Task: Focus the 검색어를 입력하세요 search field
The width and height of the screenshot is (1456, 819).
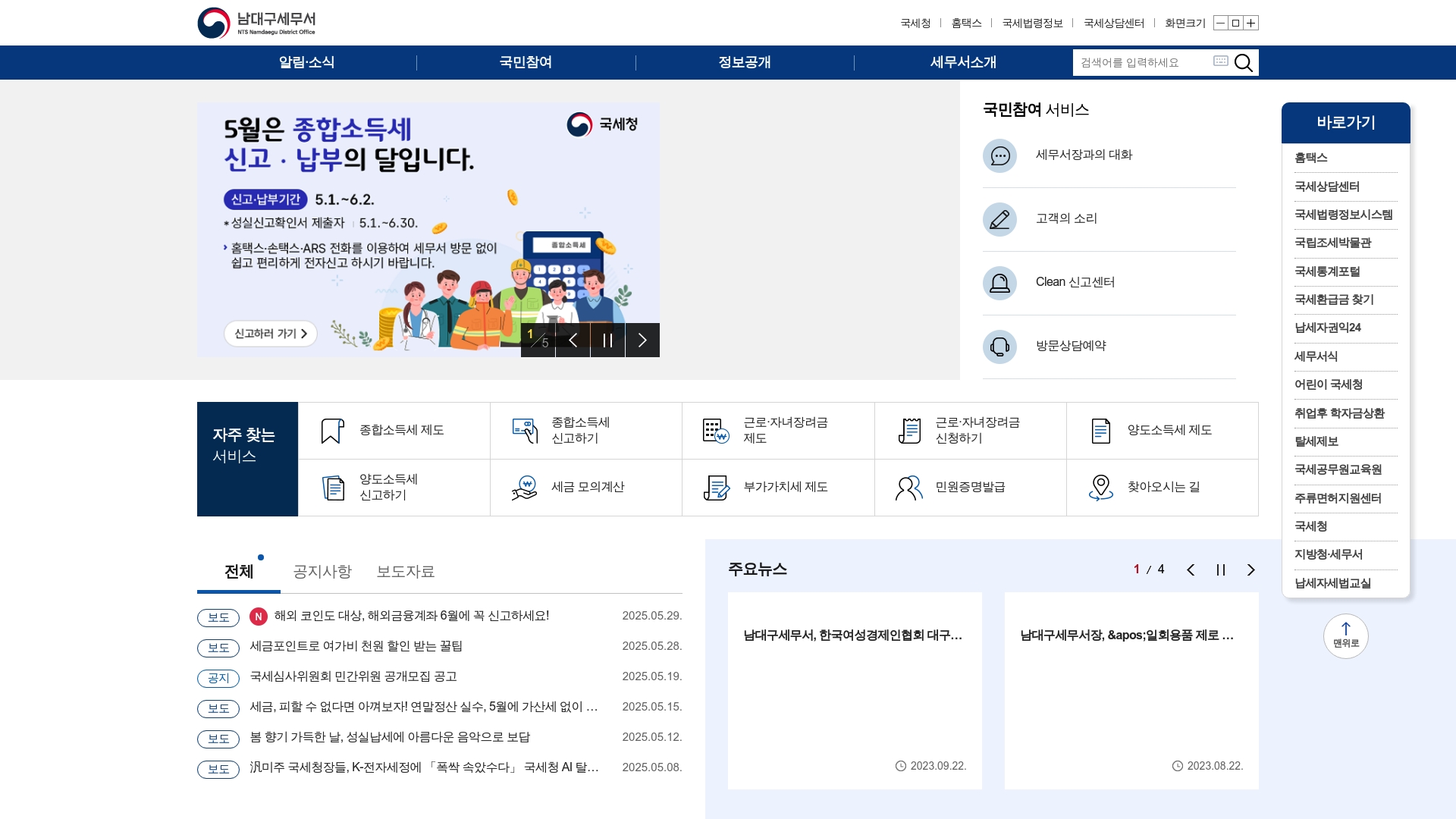Action: coord(1141,62)
